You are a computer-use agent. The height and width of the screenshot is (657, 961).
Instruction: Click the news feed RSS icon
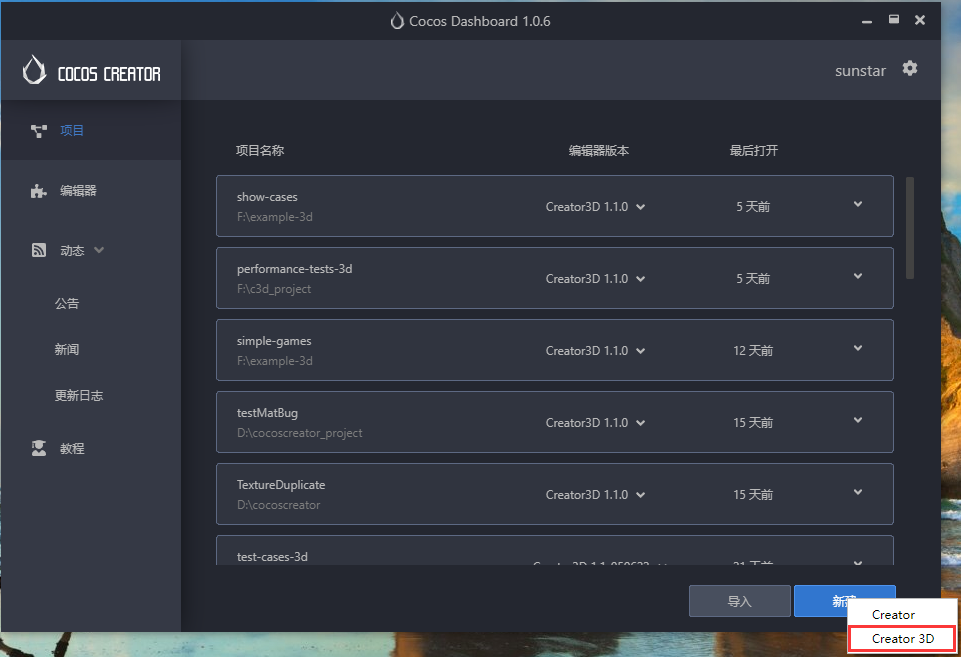point(39,250)
